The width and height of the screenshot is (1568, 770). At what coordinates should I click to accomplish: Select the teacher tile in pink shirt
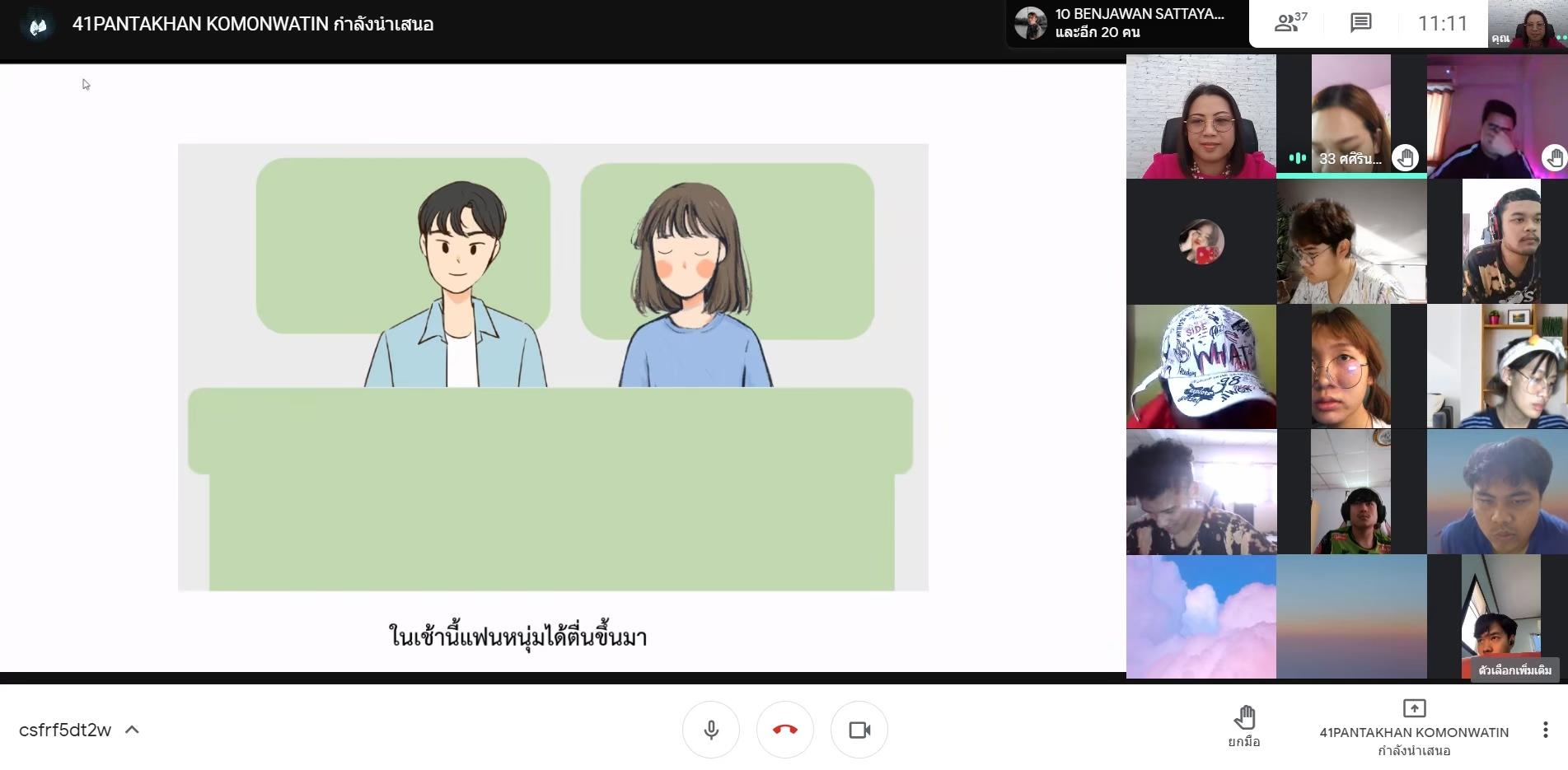pos(1201,117)
